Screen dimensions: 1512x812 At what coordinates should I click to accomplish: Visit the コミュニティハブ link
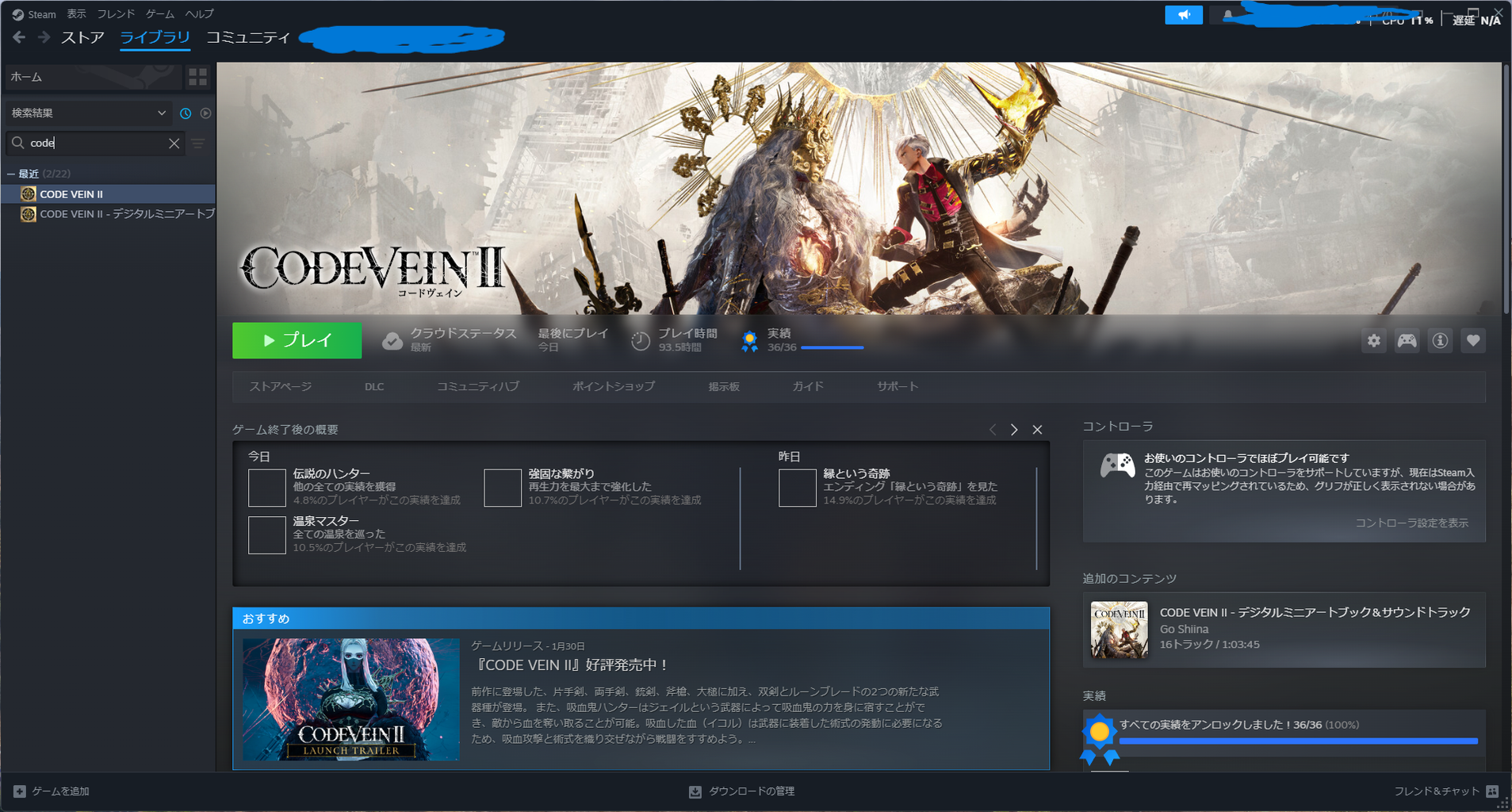[x=478, y=386]
